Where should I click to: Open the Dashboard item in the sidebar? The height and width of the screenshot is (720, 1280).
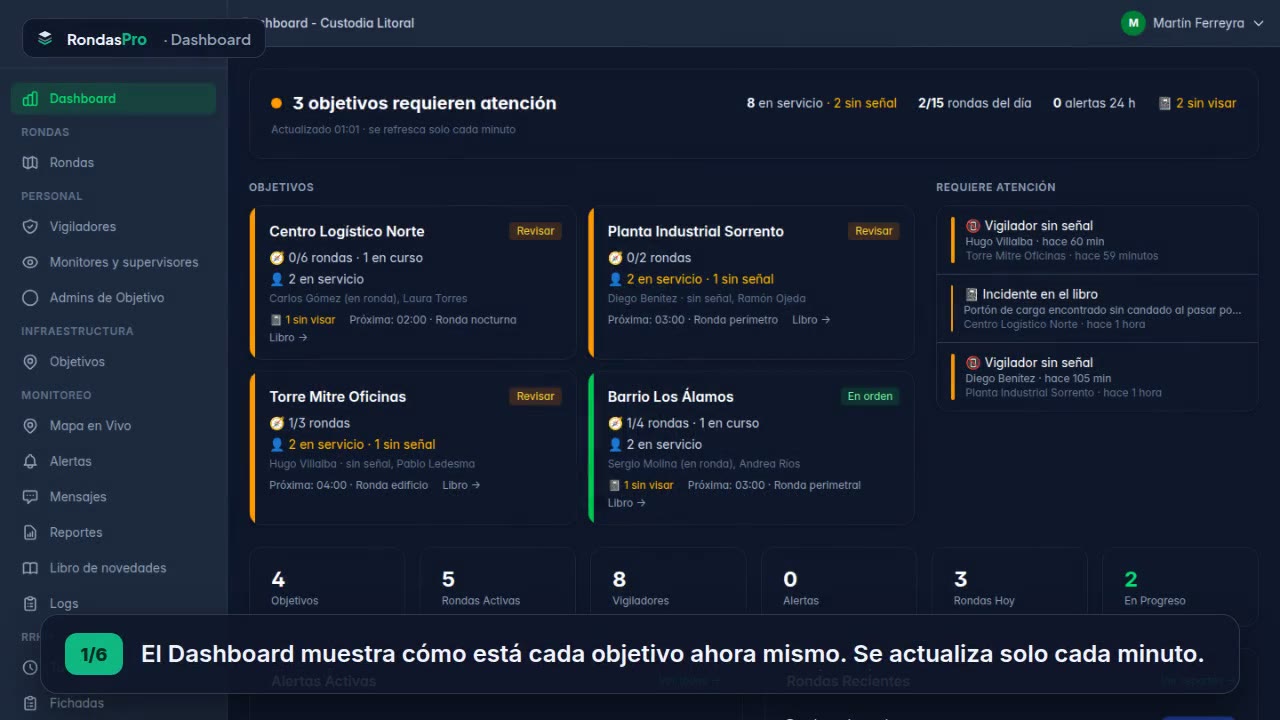click(x=113, y=98)
